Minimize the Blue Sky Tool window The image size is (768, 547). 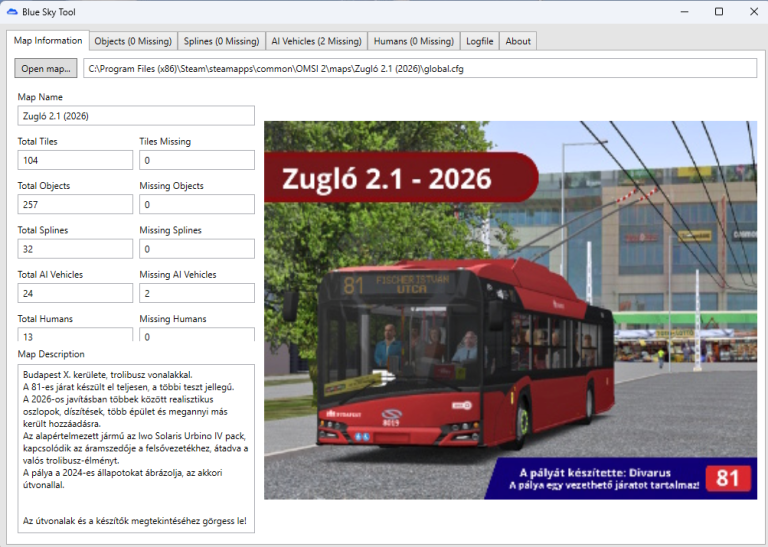[685, 12]
